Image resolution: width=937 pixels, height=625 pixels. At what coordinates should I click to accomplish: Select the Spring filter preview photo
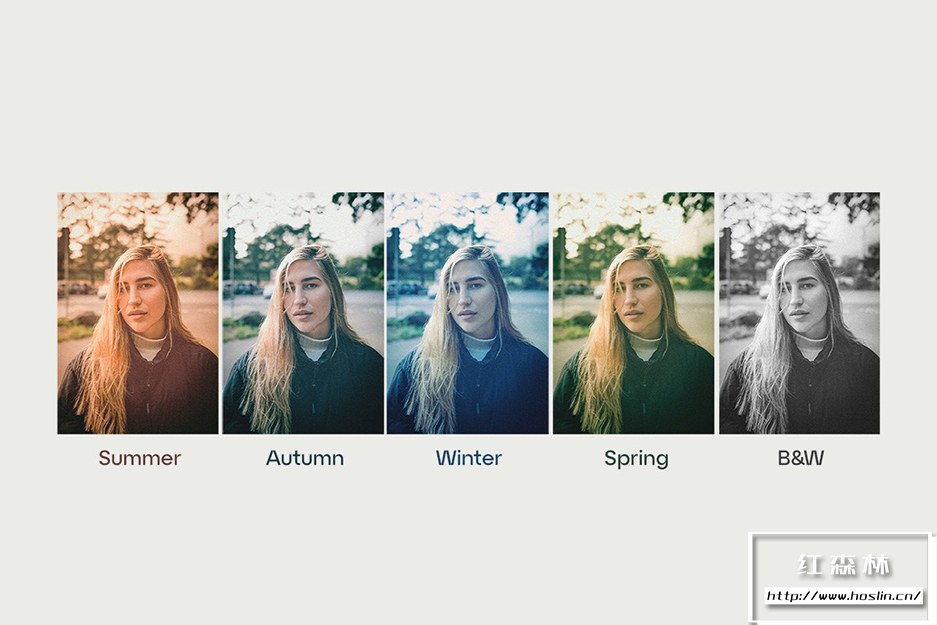pyautogui.click(x=633, y=312)
